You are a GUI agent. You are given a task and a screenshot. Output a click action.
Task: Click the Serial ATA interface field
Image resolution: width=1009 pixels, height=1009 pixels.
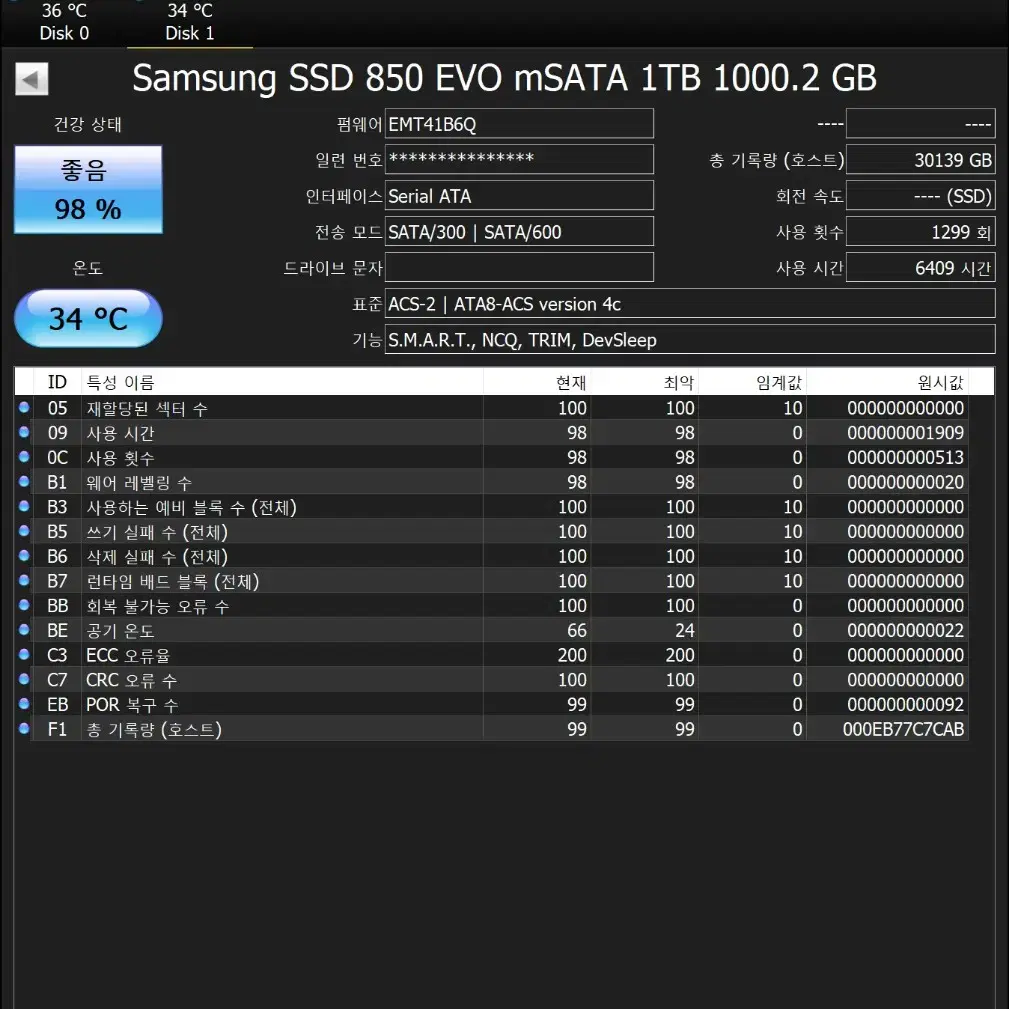(519, 196)
